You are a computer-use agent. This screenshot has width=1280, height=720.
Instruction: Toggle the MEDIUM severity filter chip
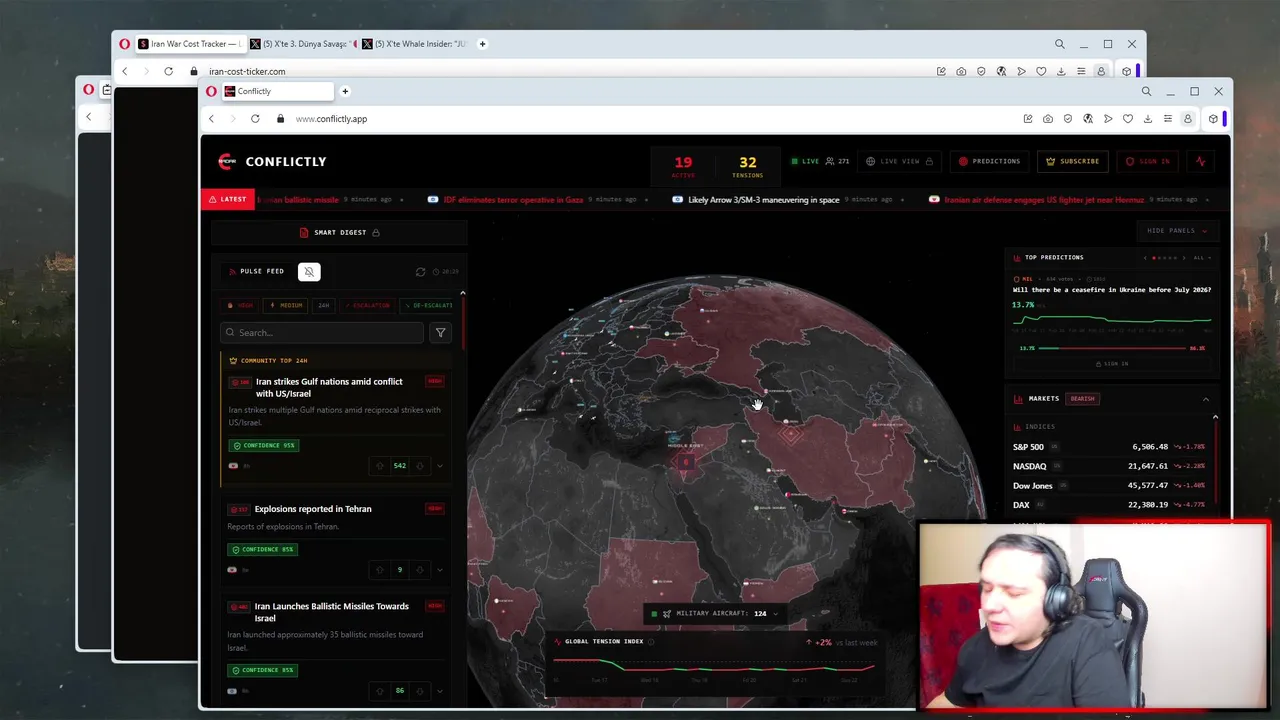pos(286,305)
